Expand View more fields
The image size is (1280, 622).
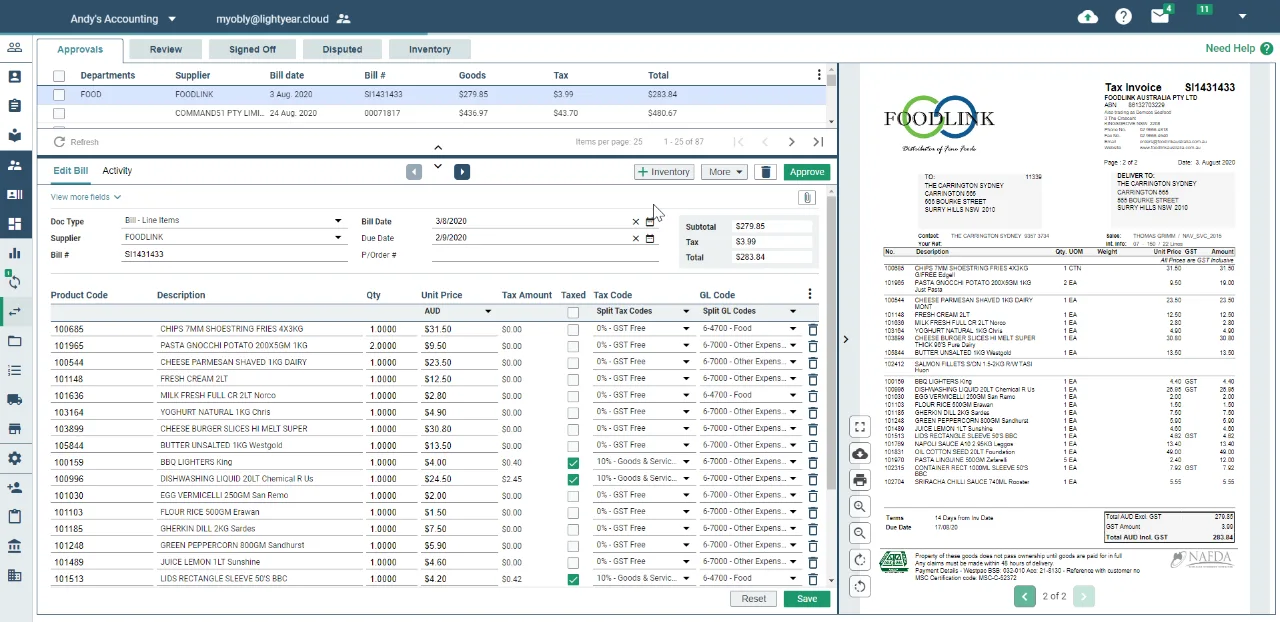[86, 197]
